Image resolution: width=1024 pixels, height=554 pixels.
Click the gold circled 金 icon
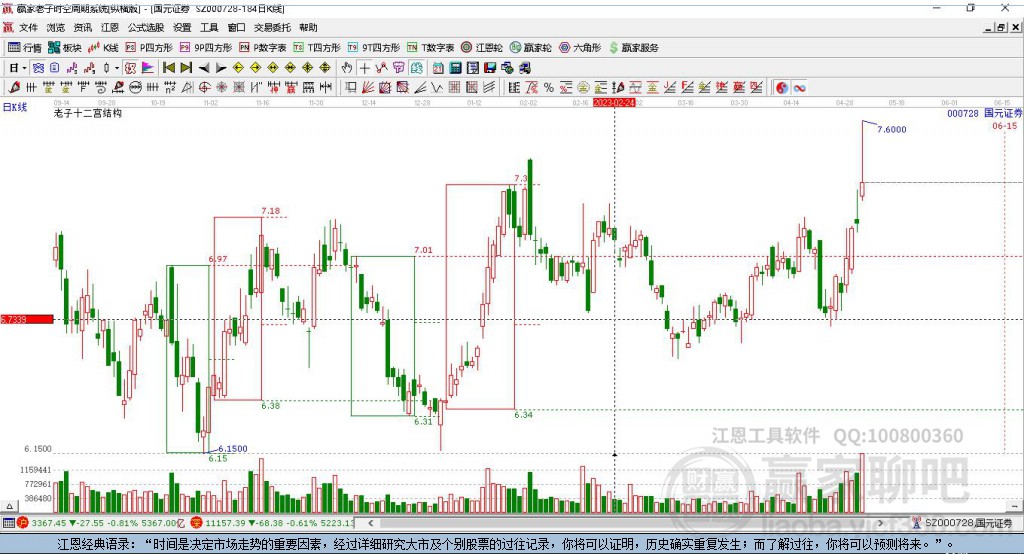click(583, 88)
